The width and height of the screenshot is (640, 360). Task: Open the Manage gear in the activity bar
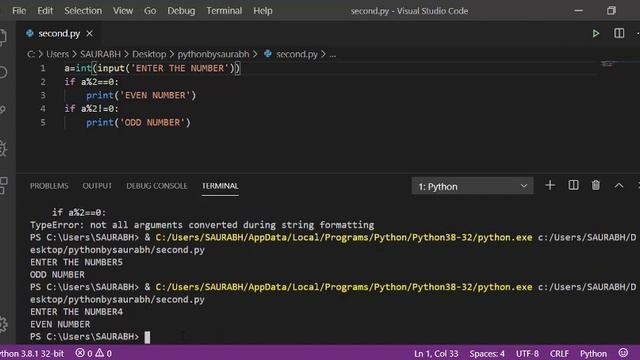(3, 324)
